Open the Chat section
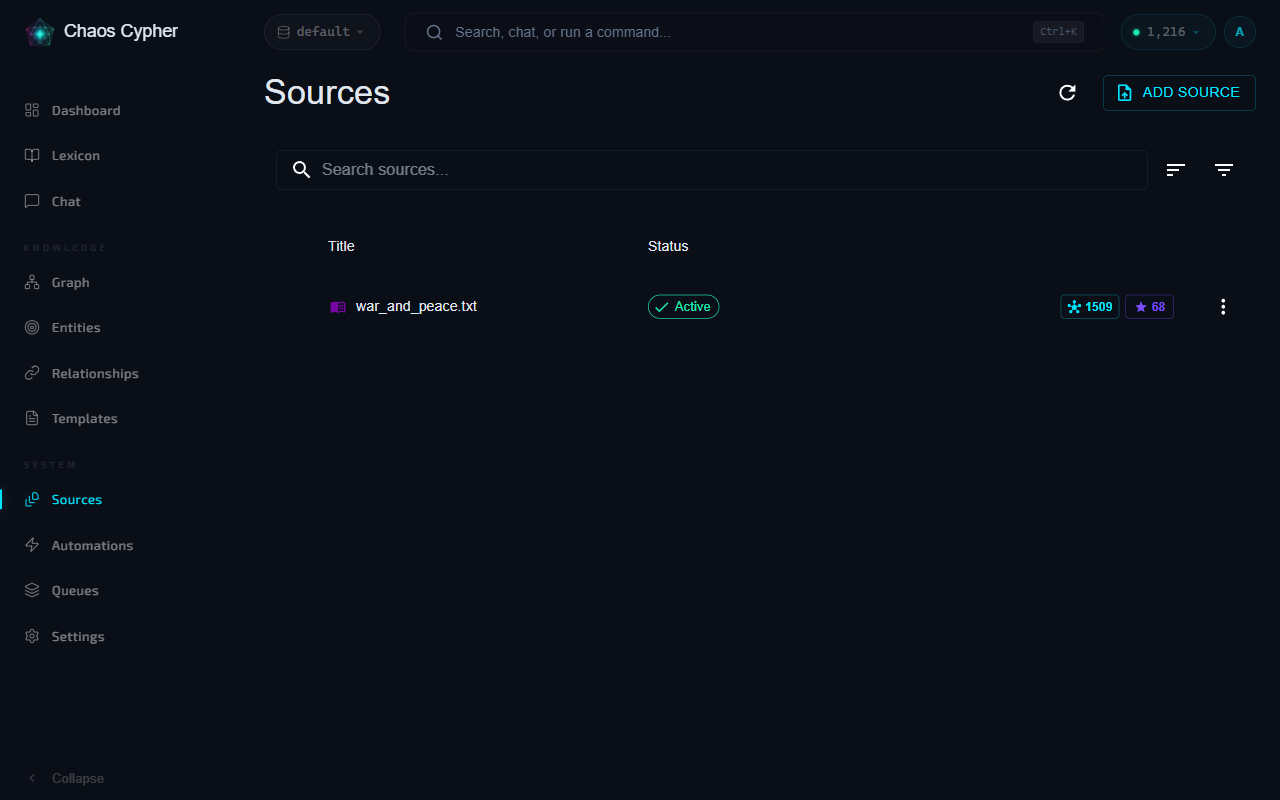Image resolution: width=1280 pixels, height=800 pixels. point(66,201)
